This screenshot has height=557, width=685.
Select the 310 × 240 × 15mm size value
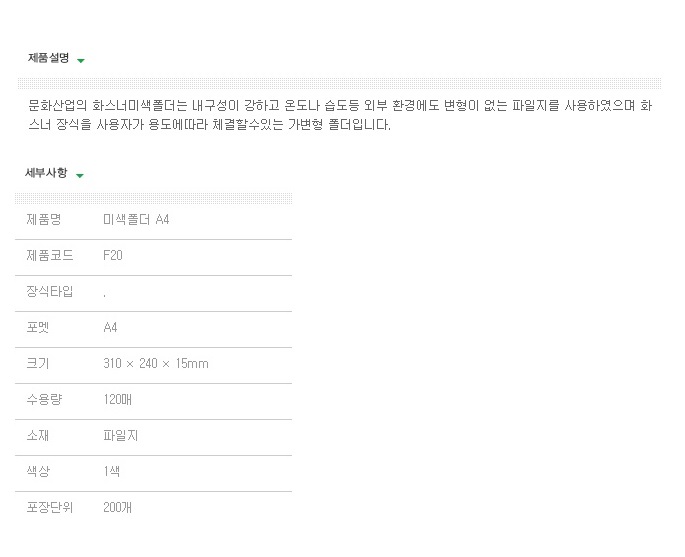[x=156, y=363]
